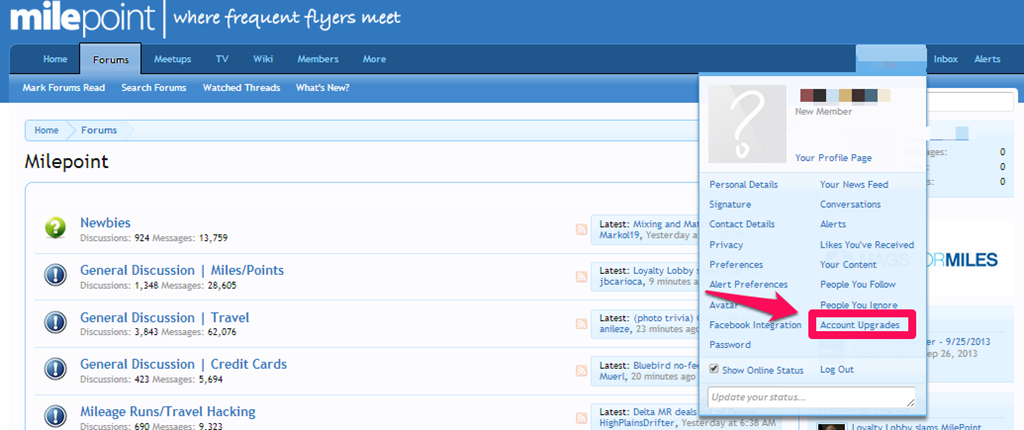This screenshot has height=430, width=1024.
Task: Open People You Ignore
Action: [859, 305]
